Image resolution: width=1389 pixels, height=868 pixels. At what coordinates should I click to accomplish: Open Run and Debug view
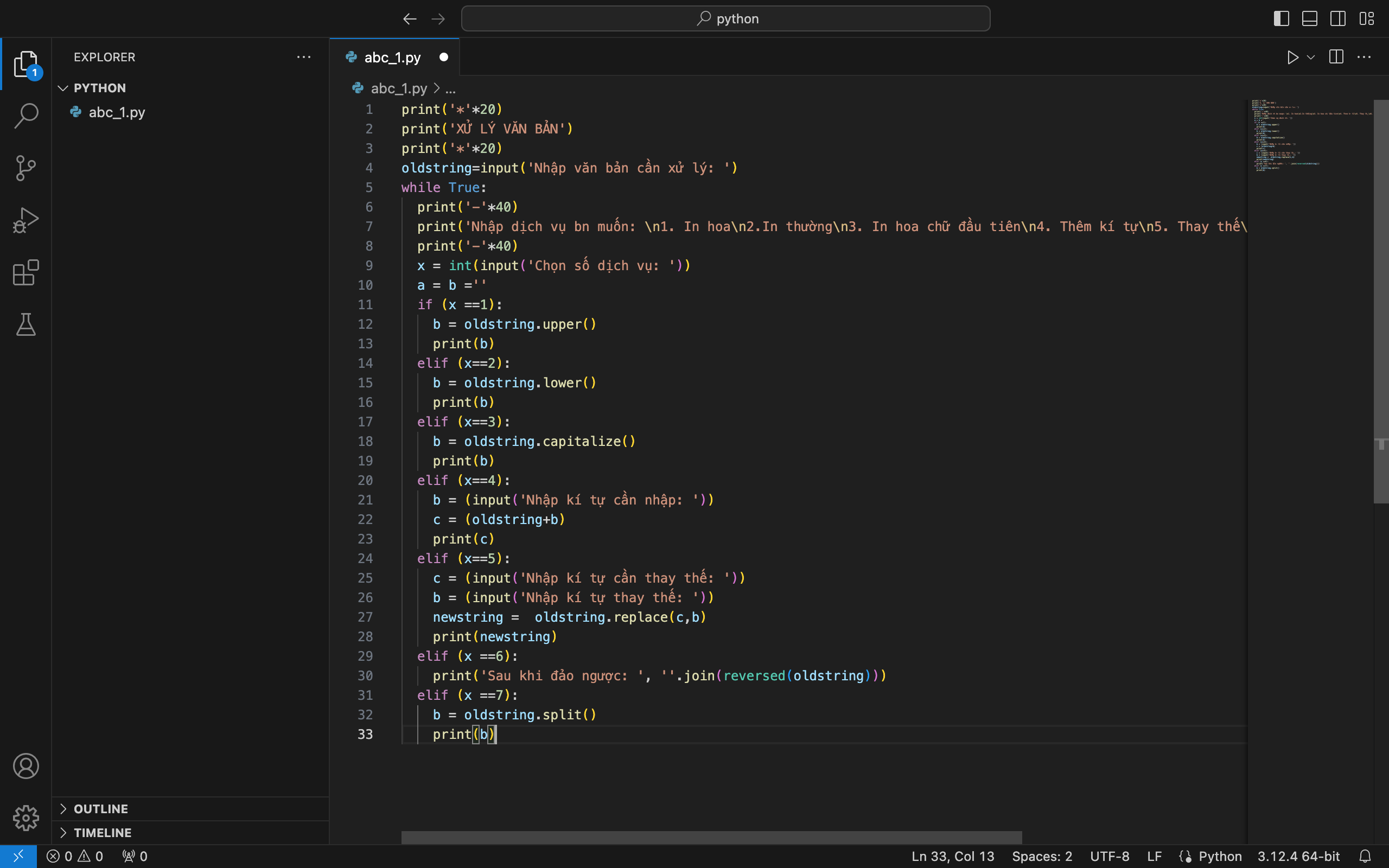click(x=26, y=220)
